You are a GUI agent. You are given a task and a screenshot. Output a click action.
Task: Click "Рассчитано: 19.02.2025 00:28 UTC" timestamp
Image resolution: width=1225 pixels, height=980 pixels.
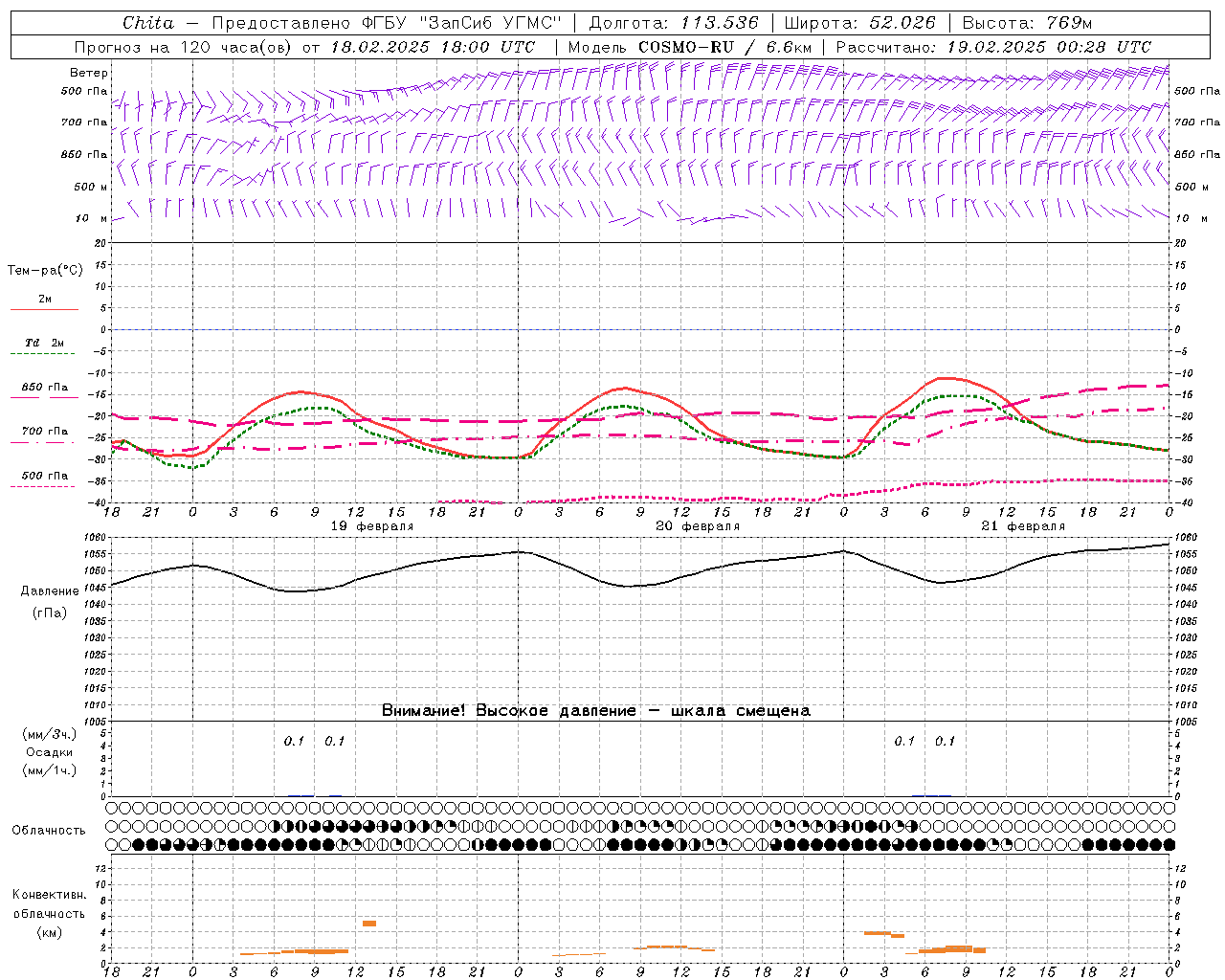click(993, 47)
